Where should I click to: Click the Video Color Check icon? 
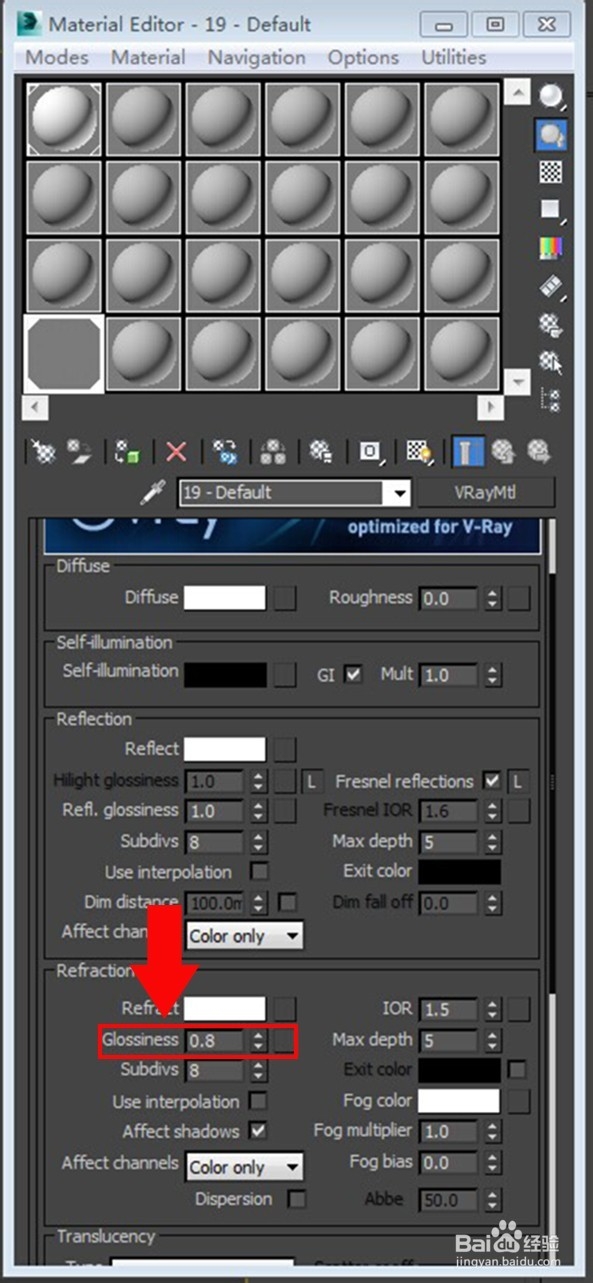551,247
